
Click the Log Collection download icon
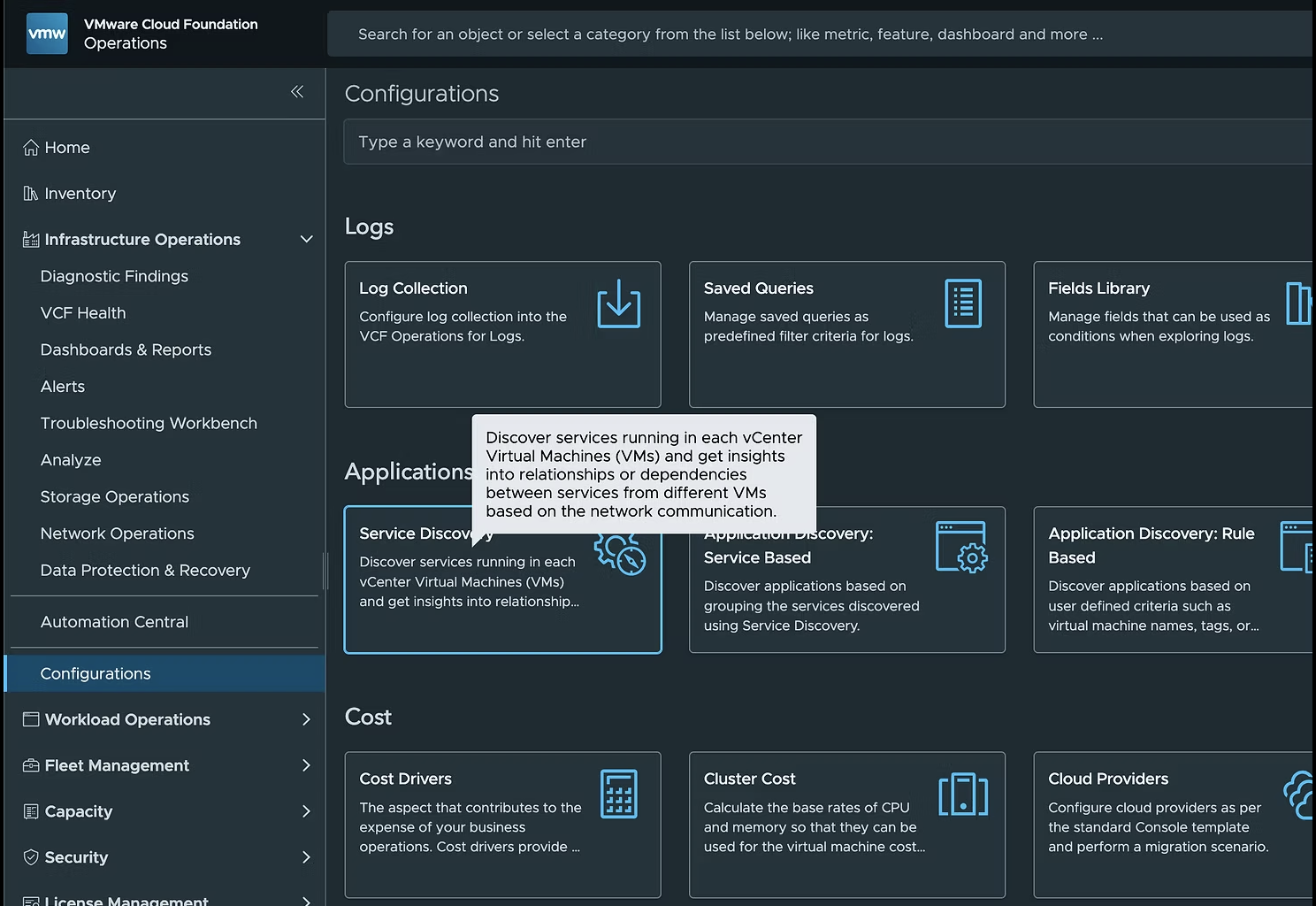click(x=618, y=303)
